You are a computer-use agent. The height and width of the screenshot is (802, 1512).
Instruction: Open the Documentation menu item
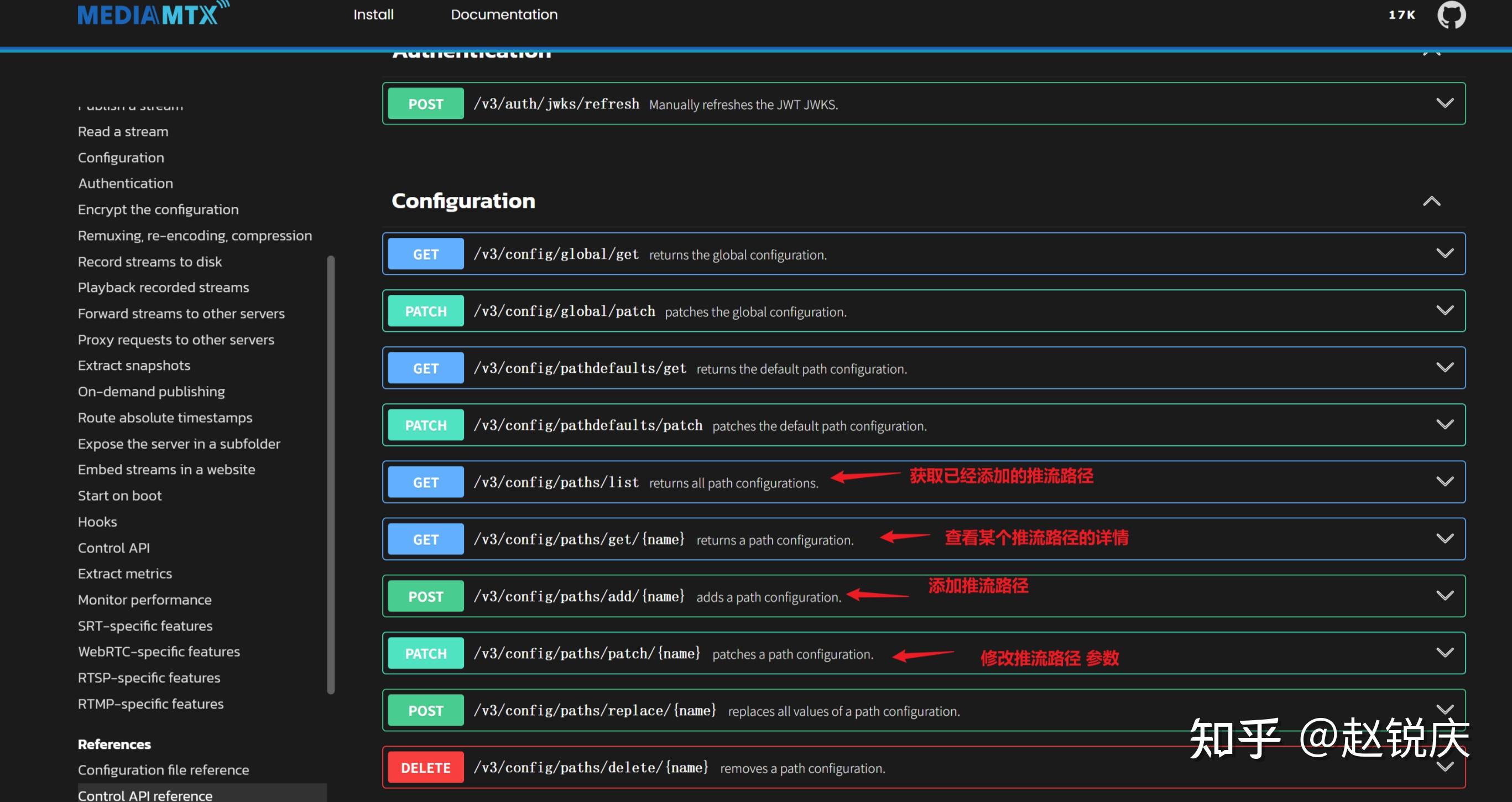[x=504, y=15]
